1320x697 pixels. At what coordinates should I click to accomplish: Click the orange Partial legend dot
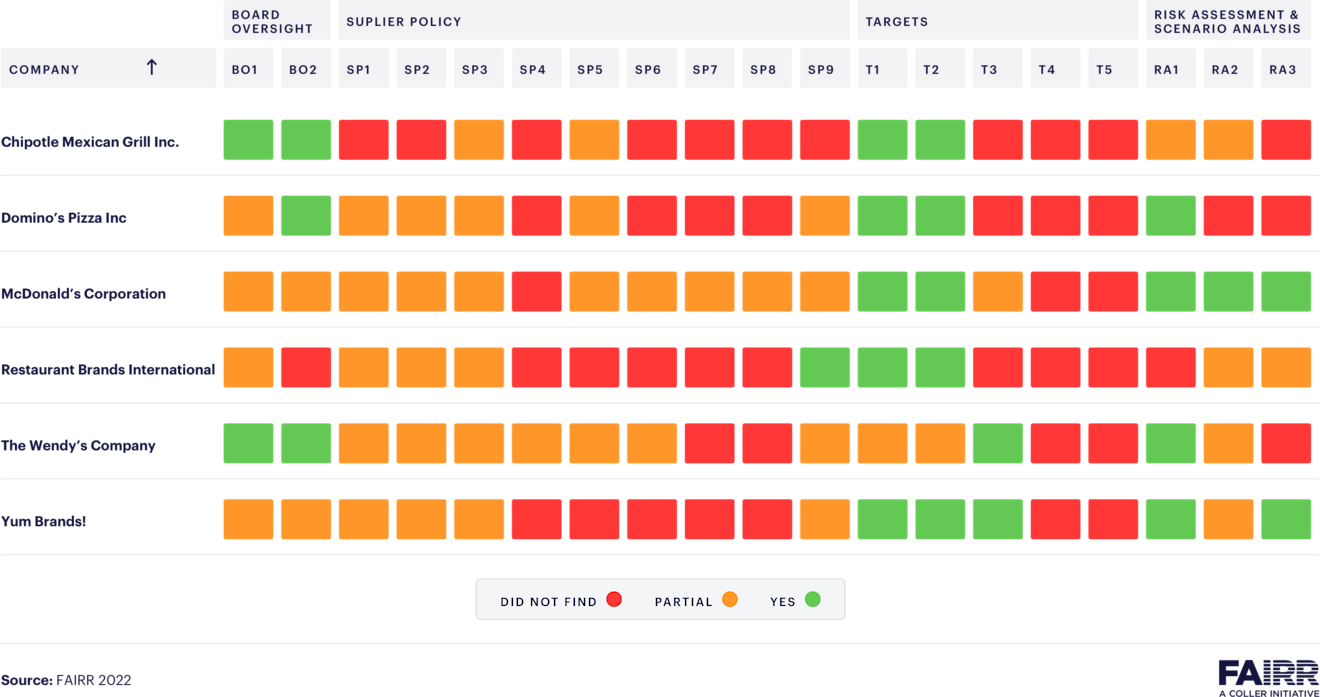pyautogui.click(x=730, y=599)
